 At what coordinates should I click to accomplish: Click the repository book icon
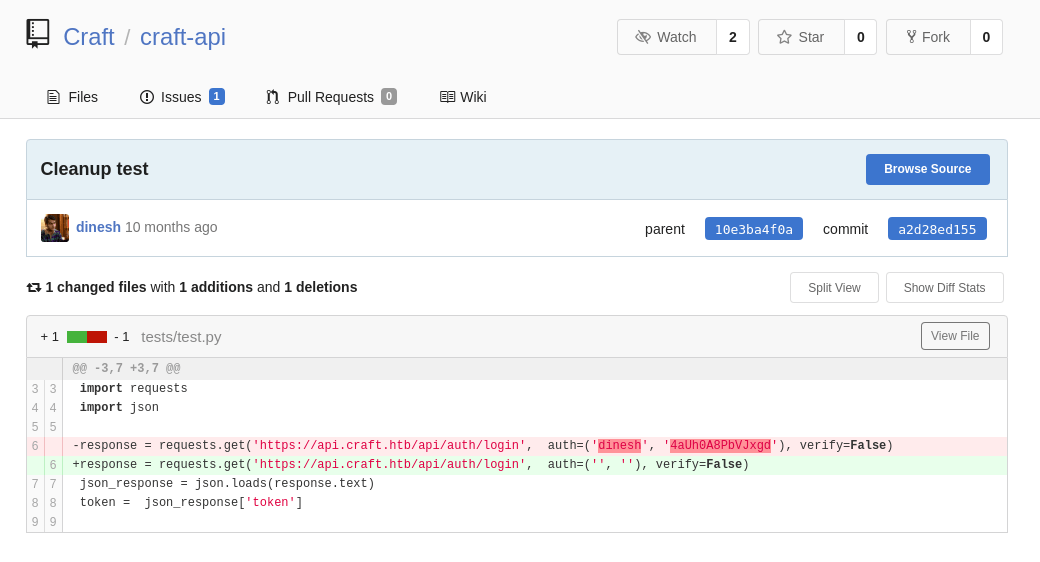[x=38, y=34]
